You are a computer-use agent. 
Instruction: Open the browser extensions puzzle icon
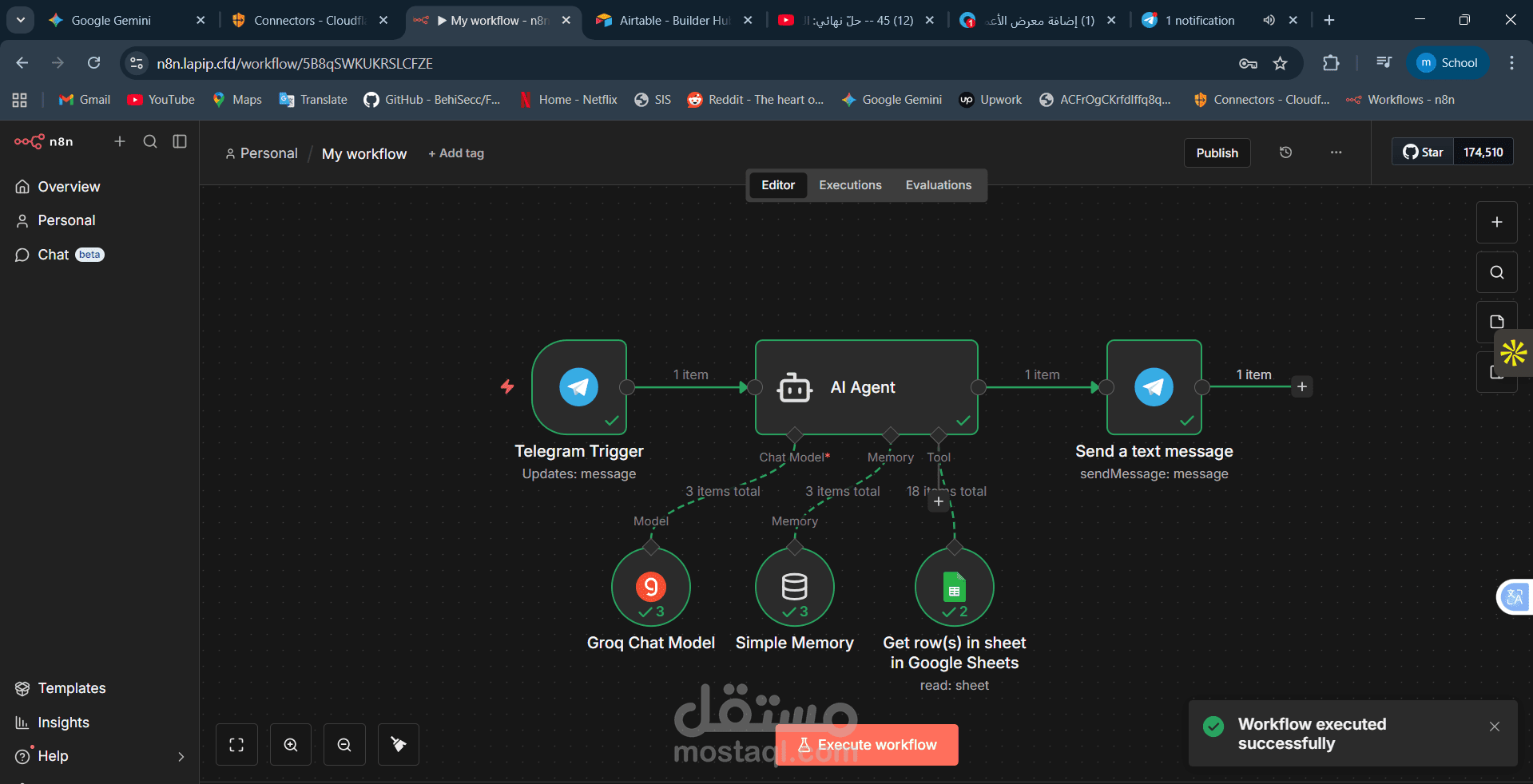click(x=1331, y=63)
